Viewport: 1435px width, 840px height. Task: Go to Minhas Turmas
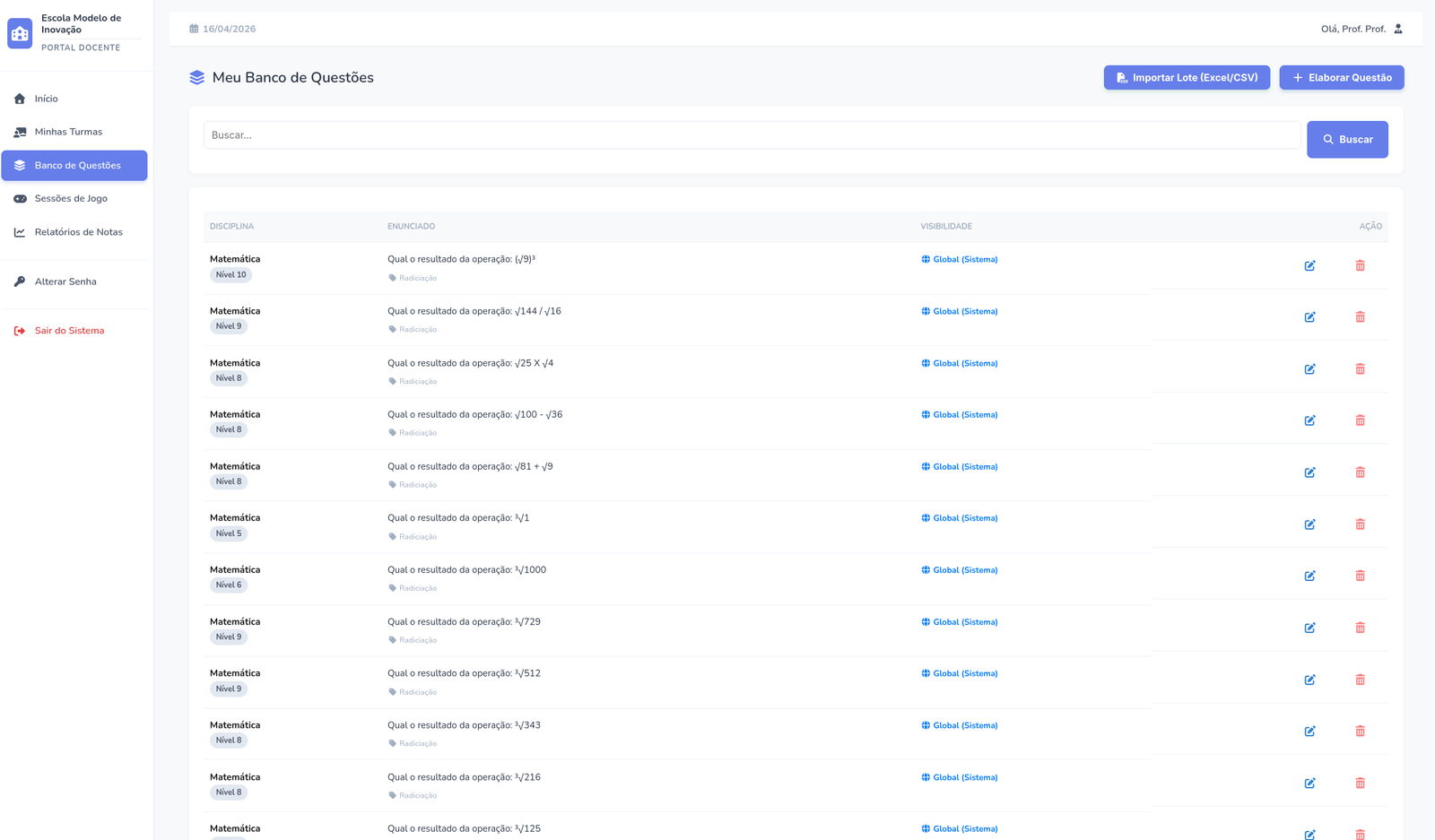click(68, 132)
